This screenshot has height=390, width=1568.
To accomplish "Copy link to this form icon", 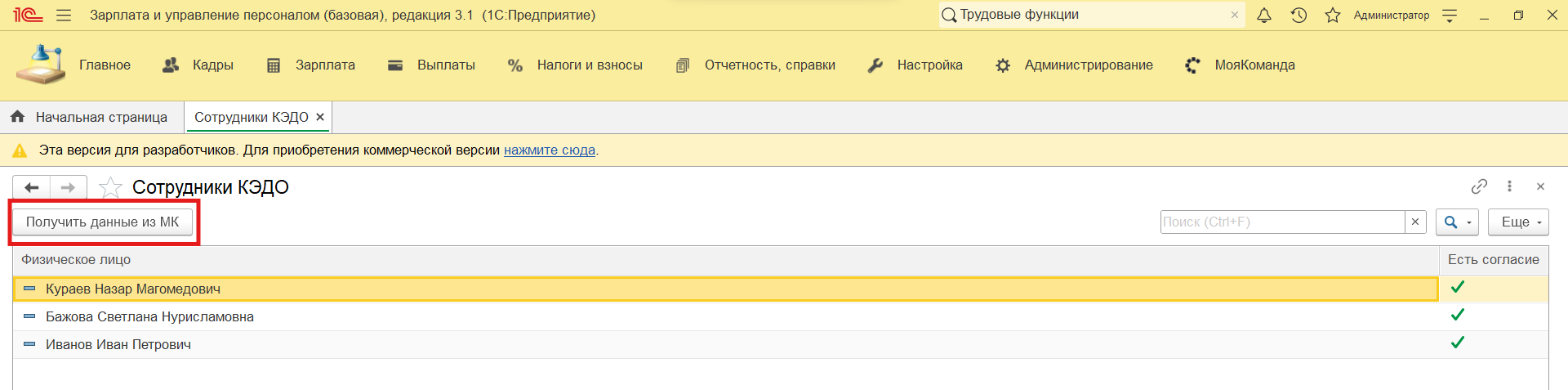I will [1479, 186].
